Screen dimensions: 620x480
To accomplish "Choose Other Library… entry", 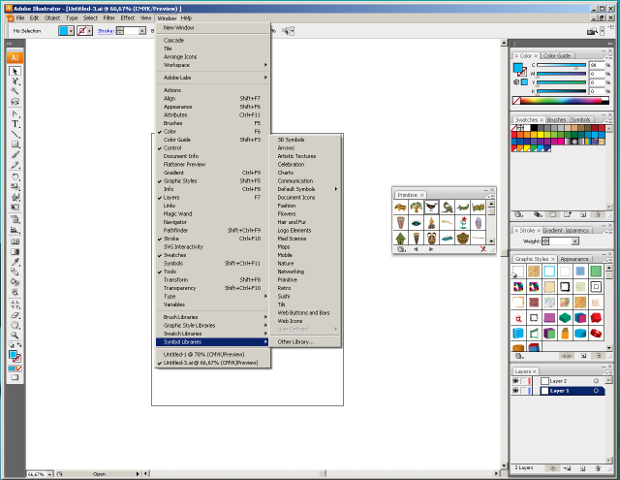I will [305, 342].
